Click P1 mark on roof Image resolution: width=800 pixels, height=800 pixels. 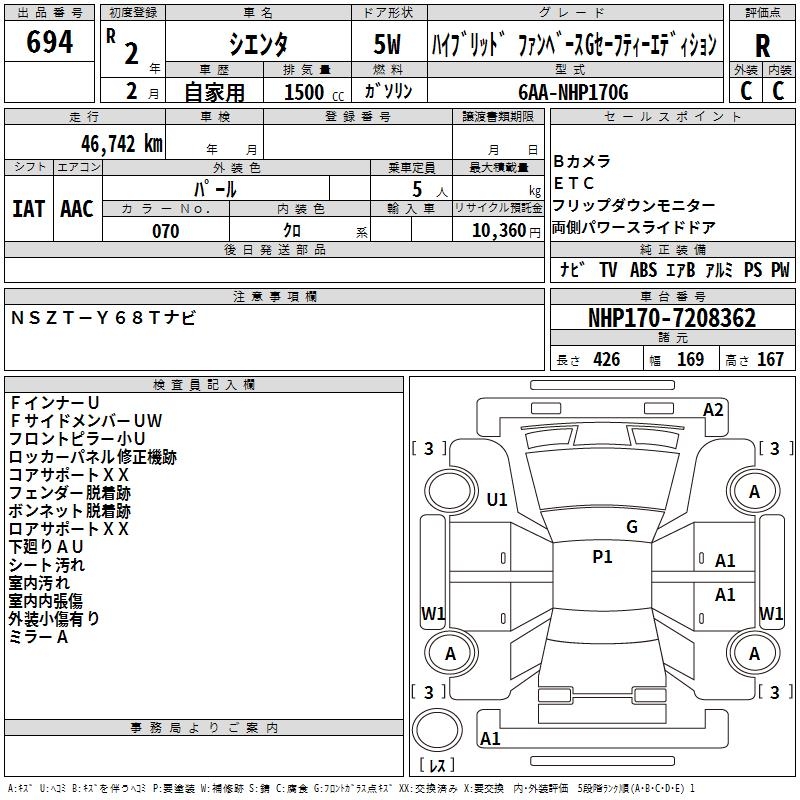pyautogui.click(x=602, y=557)
